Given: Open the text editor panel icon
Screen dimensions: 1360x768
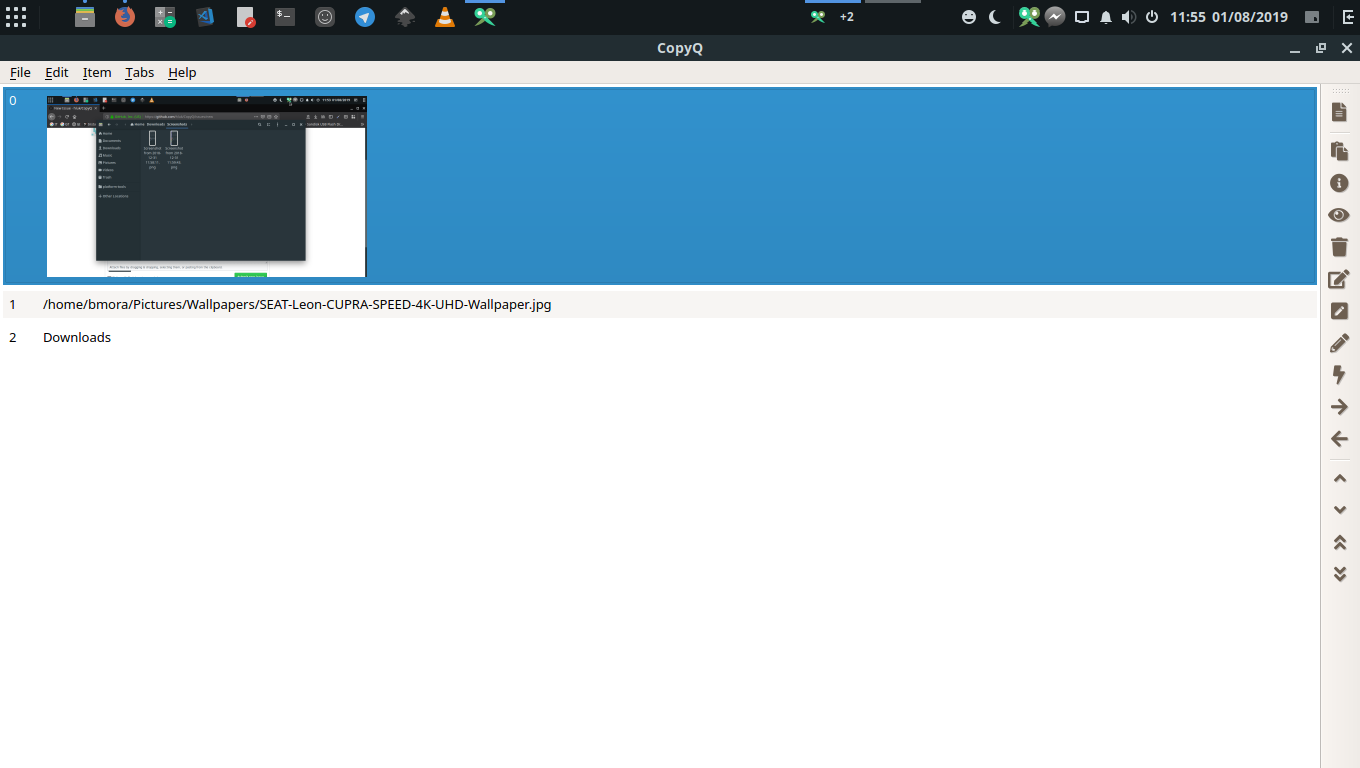Looking at the screenshot, I should [245, 17].
